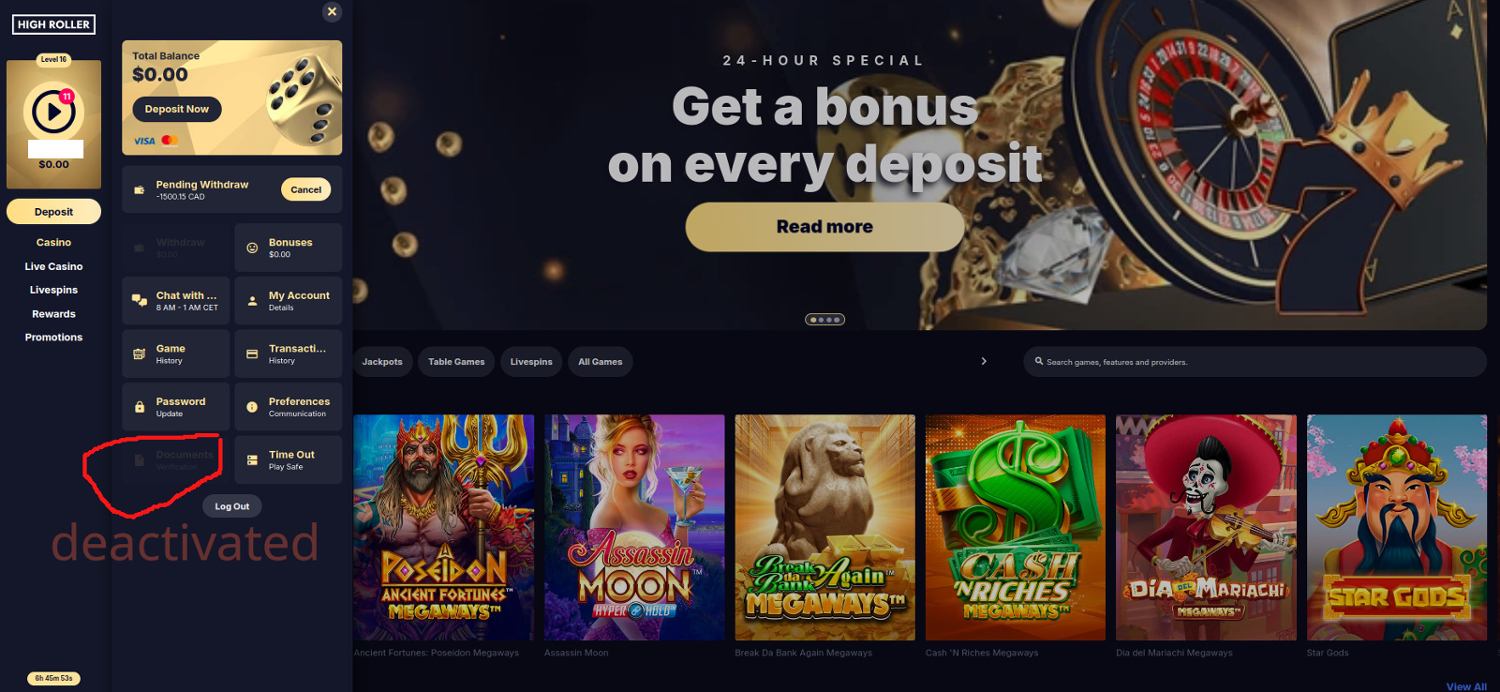Close the account side panel
This screenshot has height=692, width=1500.
[332, 12]
